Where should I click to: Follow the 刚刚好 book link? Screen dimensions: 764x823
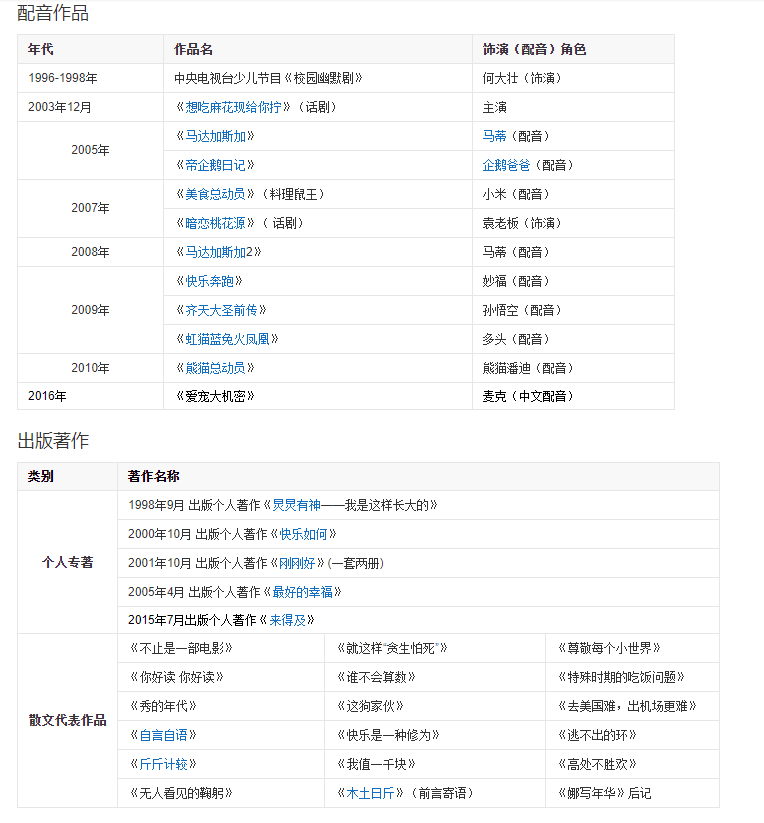coord(298,563)
